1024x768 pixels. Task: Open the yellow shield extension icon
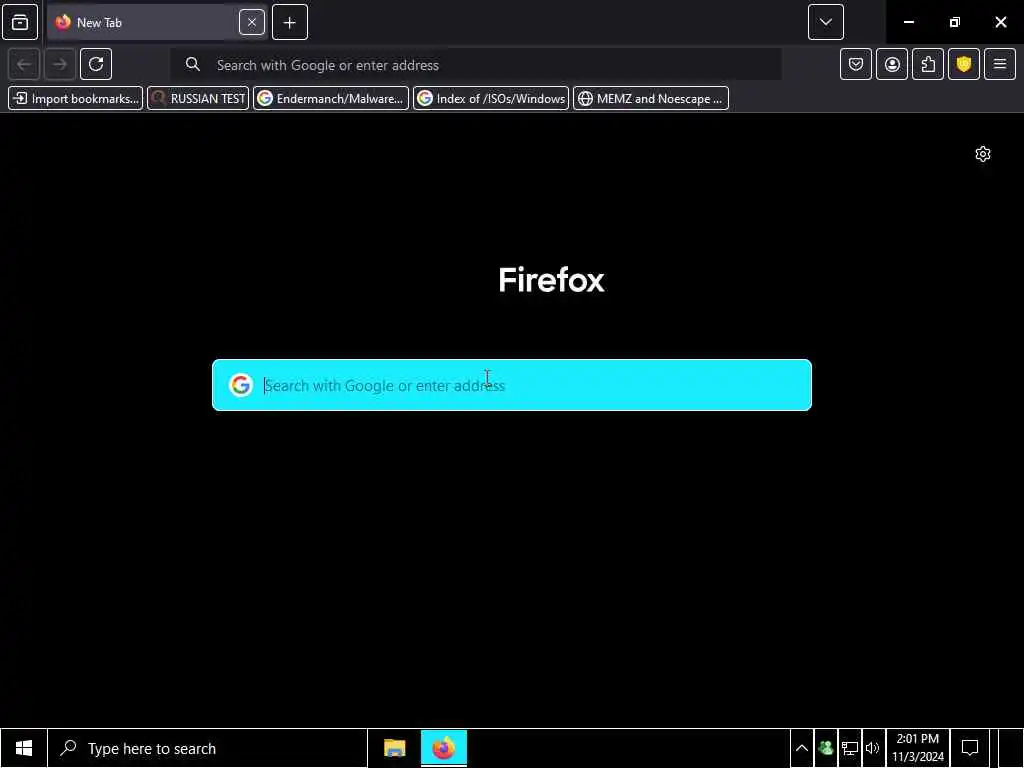click(x=964, y=64)
